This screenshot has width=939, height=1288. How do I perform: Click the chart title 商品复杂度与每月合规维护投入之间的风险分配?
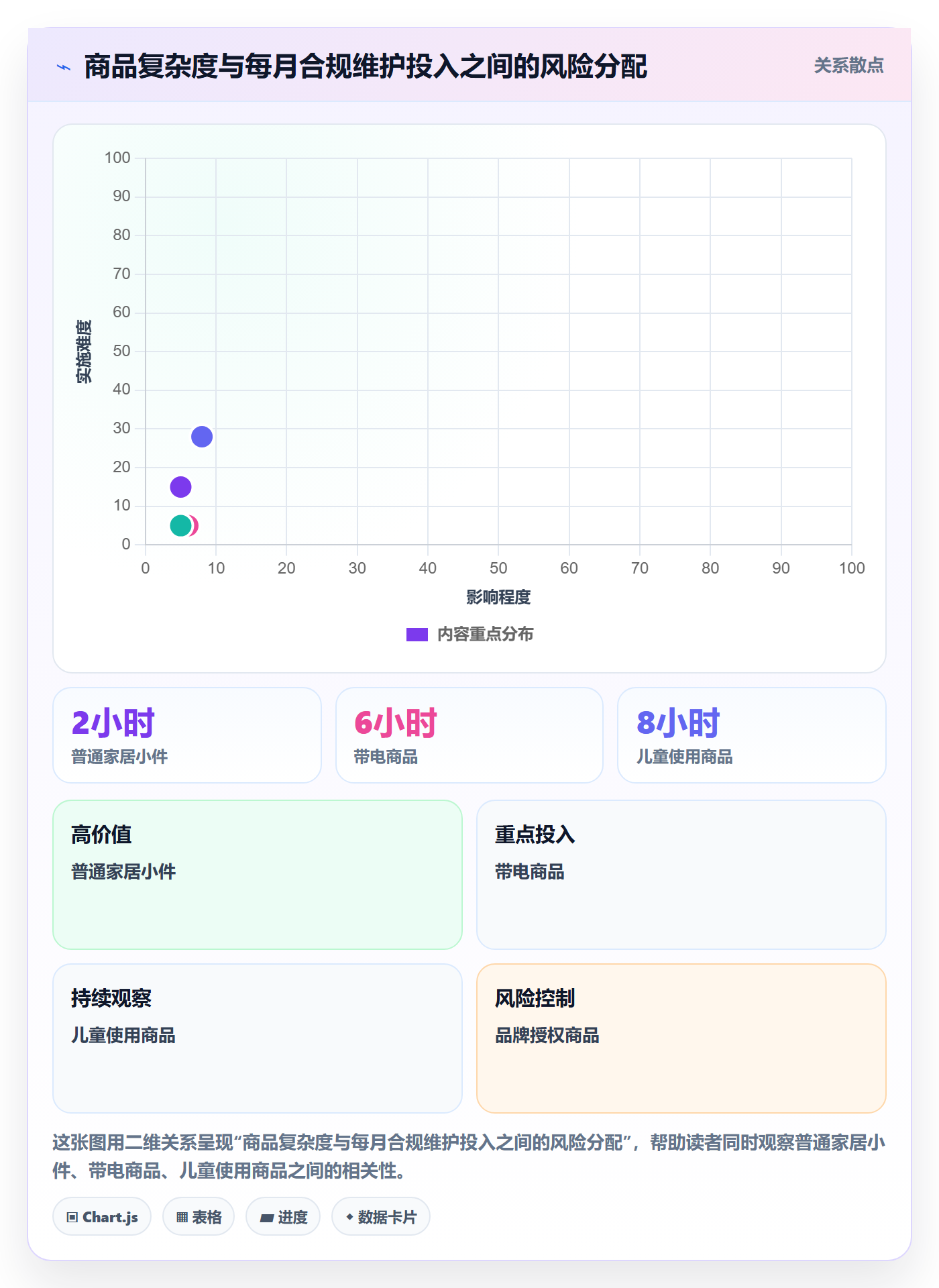(x=366, y=66)
